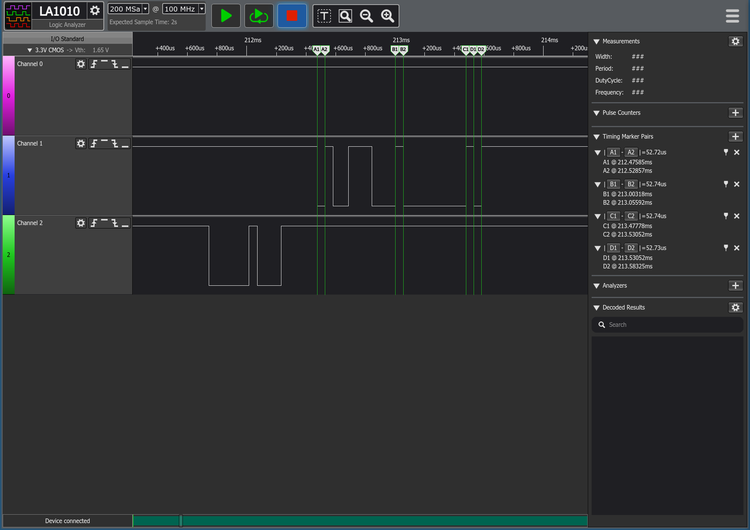Set Channel 1 falling edge trigger
This screenshot has width=750, height=530.
(x=115, y=143)
